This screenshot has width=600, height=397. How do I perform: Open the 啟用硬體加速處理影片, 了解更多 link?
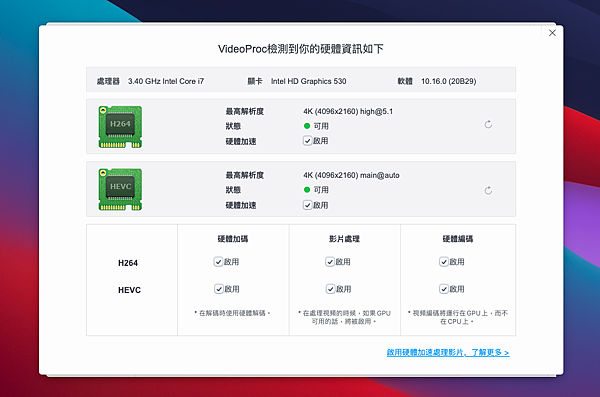tap(448, 352)
